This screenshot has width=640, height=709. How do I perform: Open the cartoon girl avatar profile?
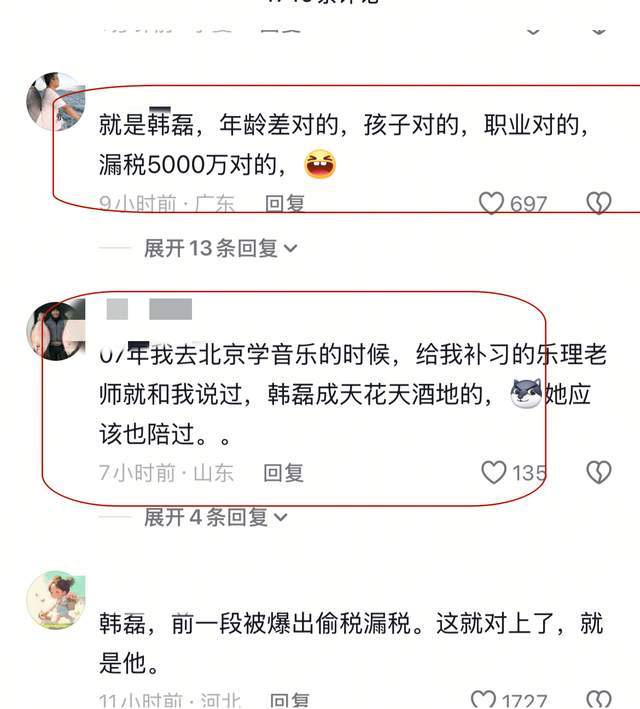[56, 600]
